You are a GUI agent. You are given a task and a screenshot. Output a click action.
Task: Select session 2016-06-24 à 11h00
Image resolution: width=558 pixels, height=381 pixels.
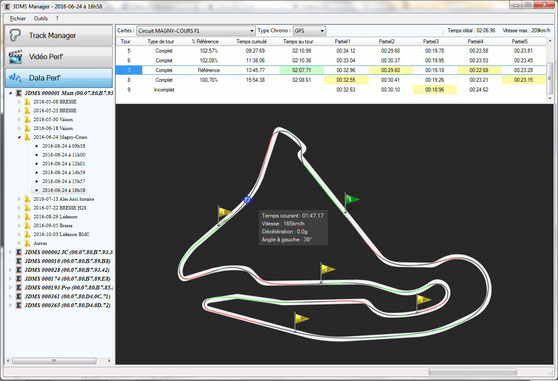(64, 155)
